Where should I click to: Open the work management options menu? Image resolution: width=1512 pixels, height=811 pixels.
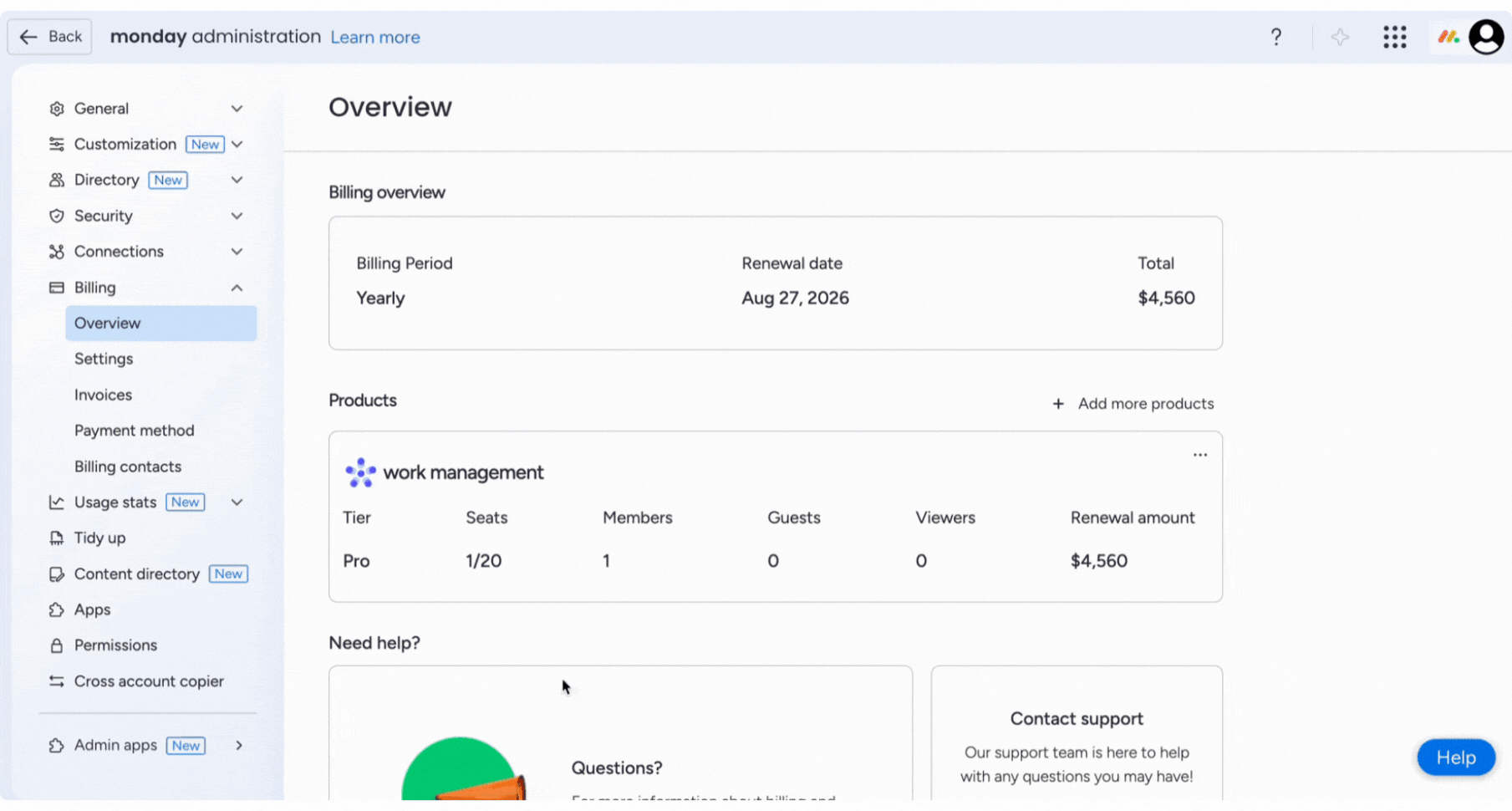(1199, 454)
